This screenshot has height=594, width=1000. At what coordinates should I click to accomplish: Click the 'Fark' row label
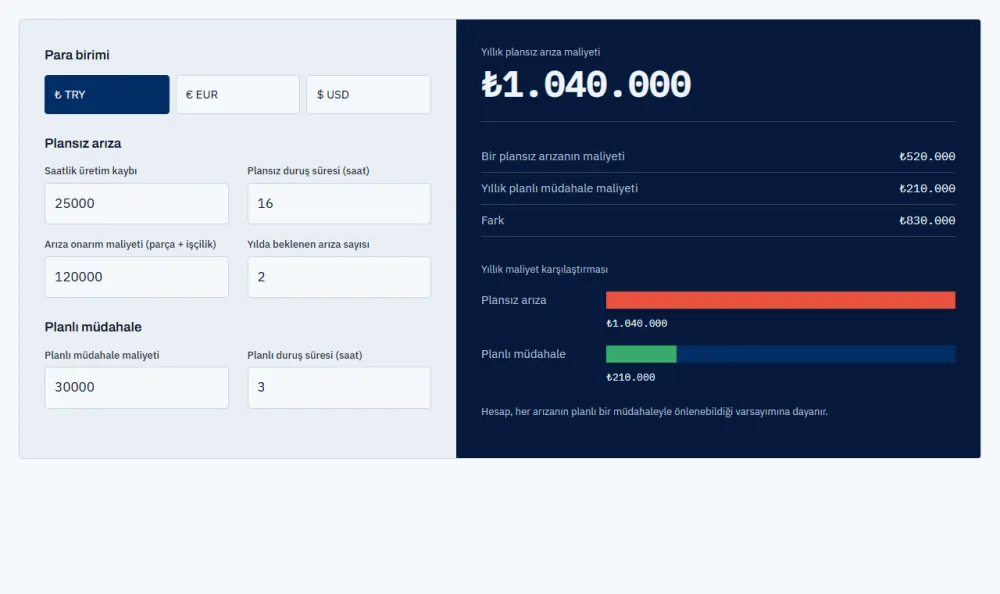point(492,220)
